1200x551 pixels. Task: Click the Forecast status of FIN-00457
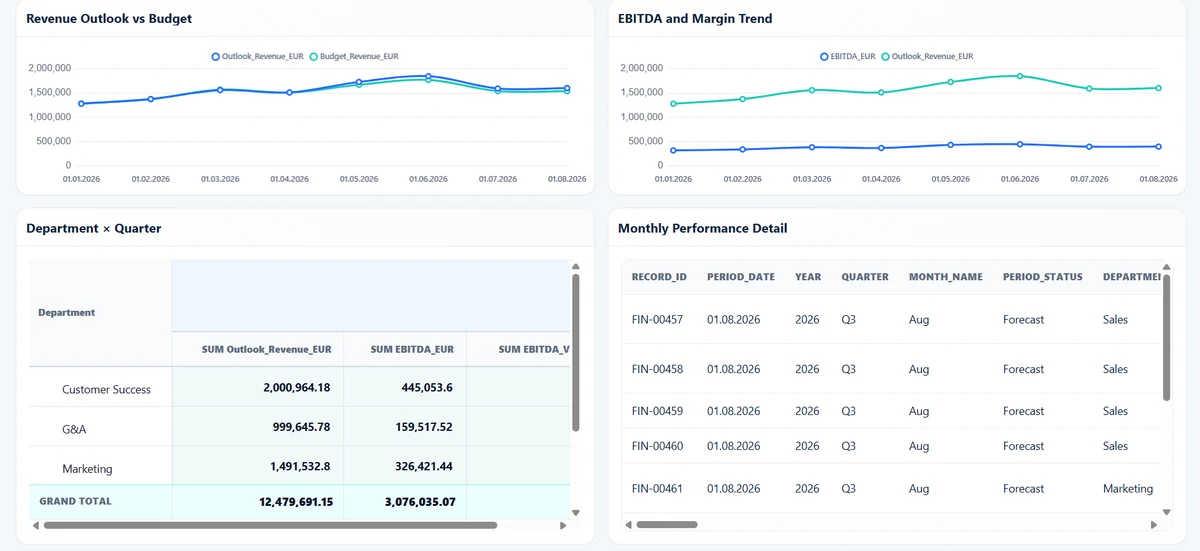[1023, 320]
